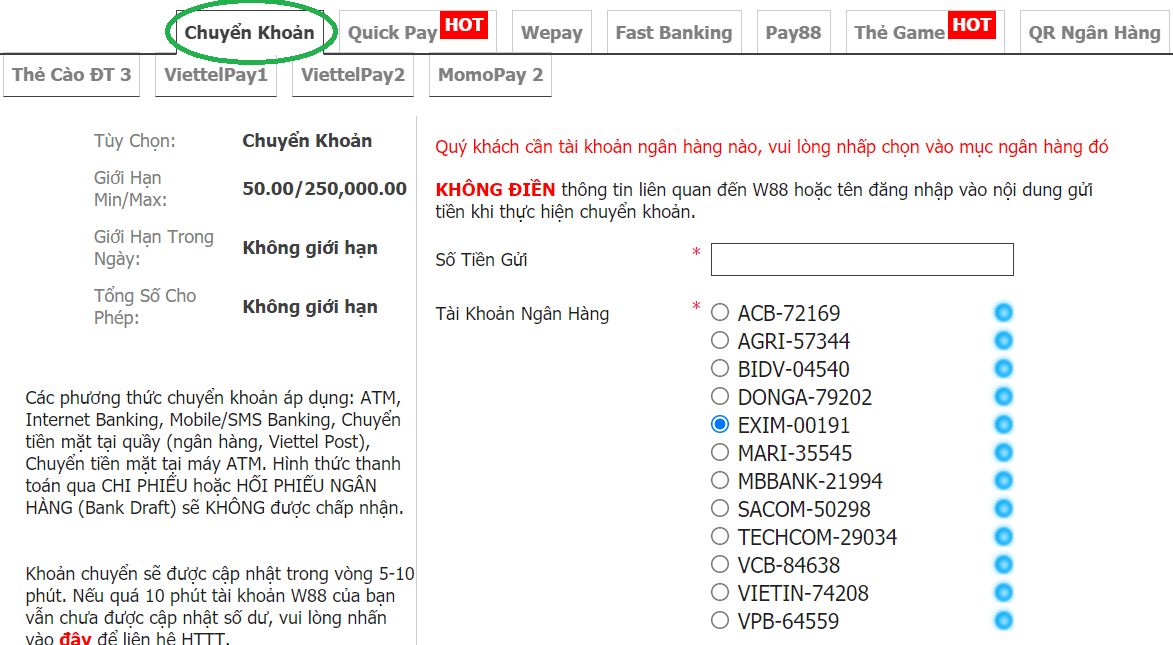1173x645 pixels.
Task: Click the blue info icon beside MBBANK-21994
Action: (1003, 480)
